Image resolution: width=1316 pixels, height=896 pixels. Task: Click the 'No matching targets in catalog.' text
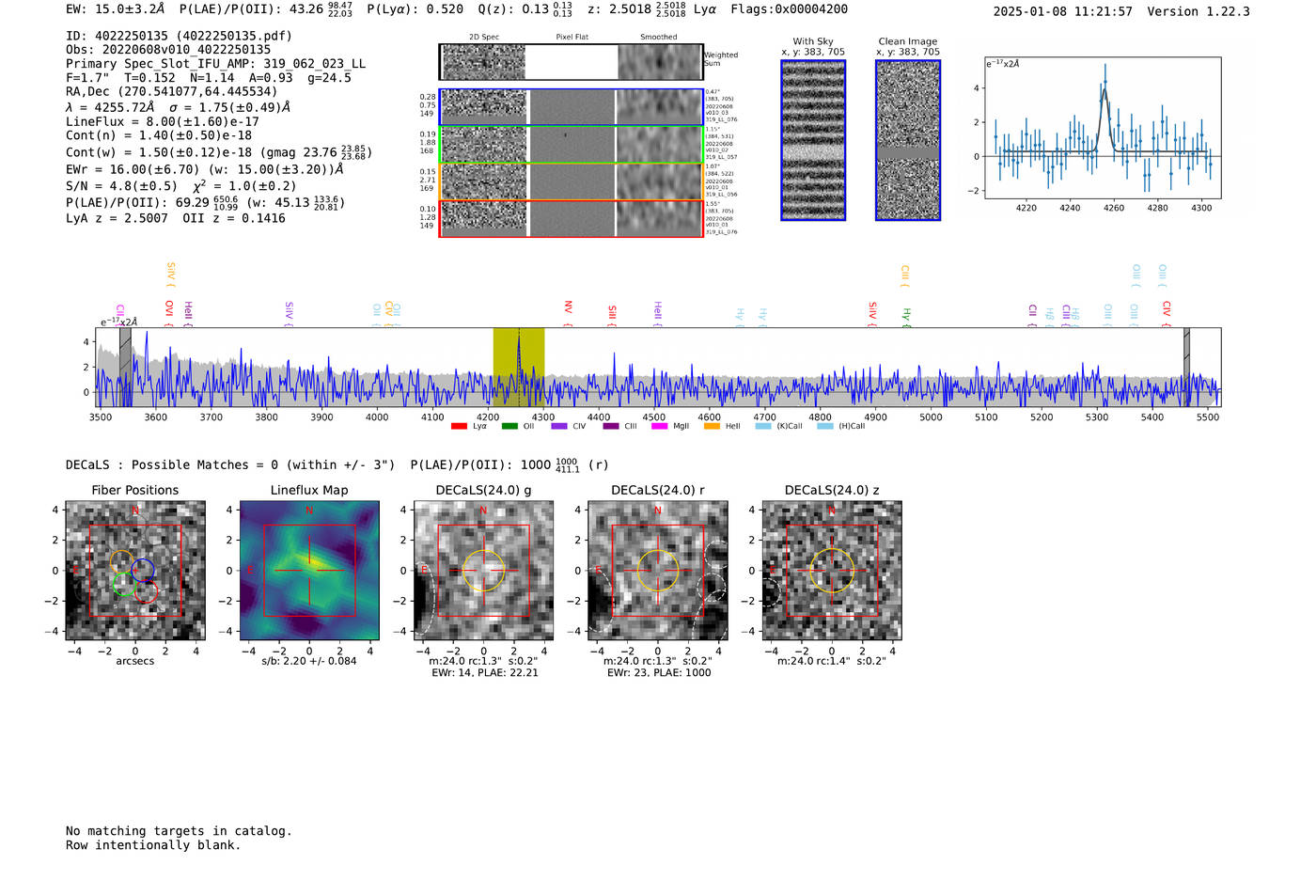[179, 831]
